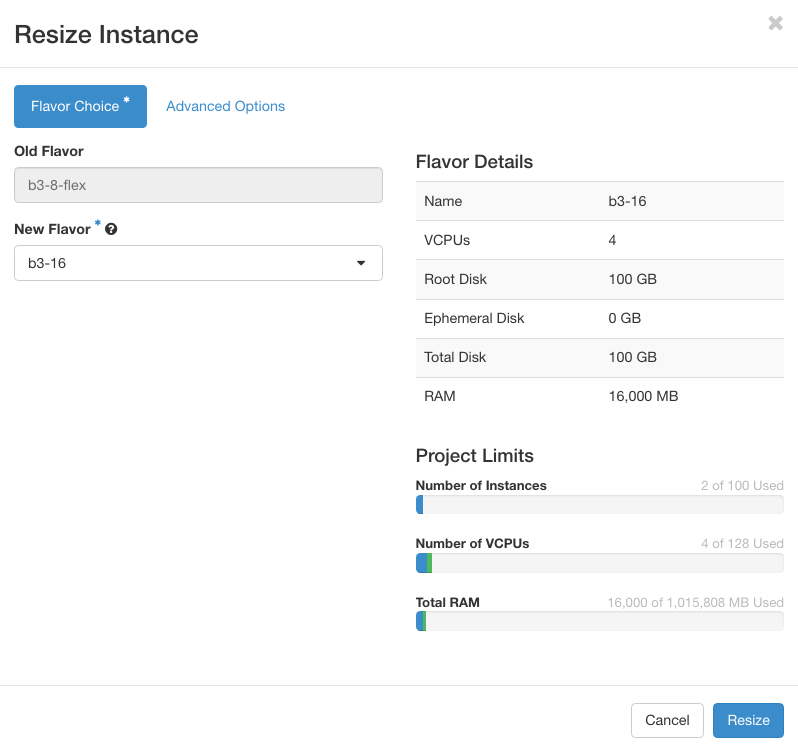Select the Flavor Choice tab
798x751 pixels.
(80, 106)
